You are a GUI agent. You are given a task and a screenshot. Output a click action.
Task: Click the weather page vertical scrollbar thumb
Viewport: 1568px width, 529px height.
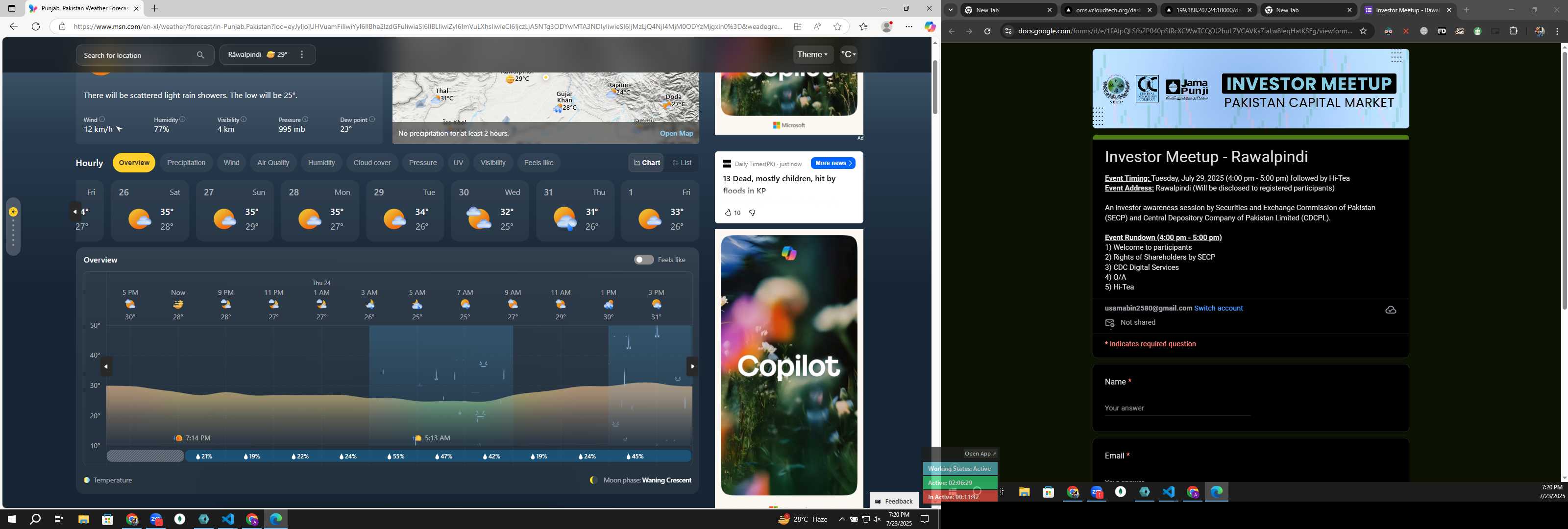(935, 87)
